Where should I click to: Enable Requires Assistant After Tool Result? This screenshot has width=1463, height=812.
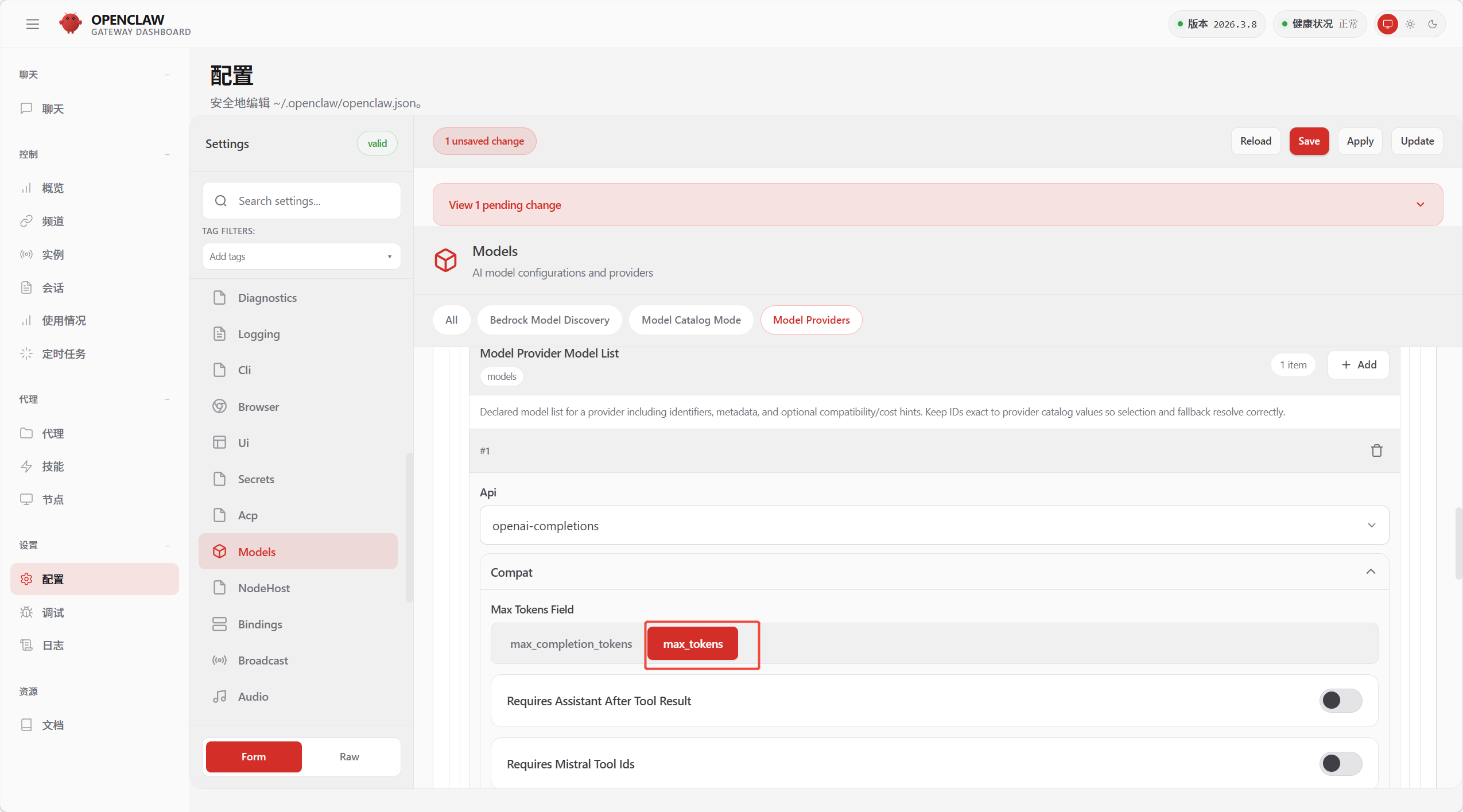(x=1340, y=701)
